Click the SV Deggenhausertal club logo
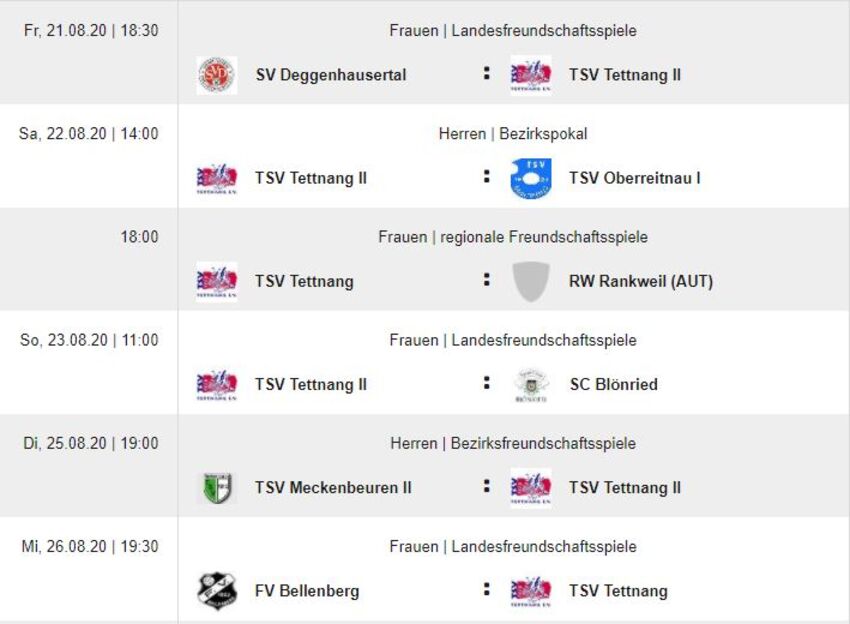The width and height of the screenshot is (850, 624). (217, 75)
